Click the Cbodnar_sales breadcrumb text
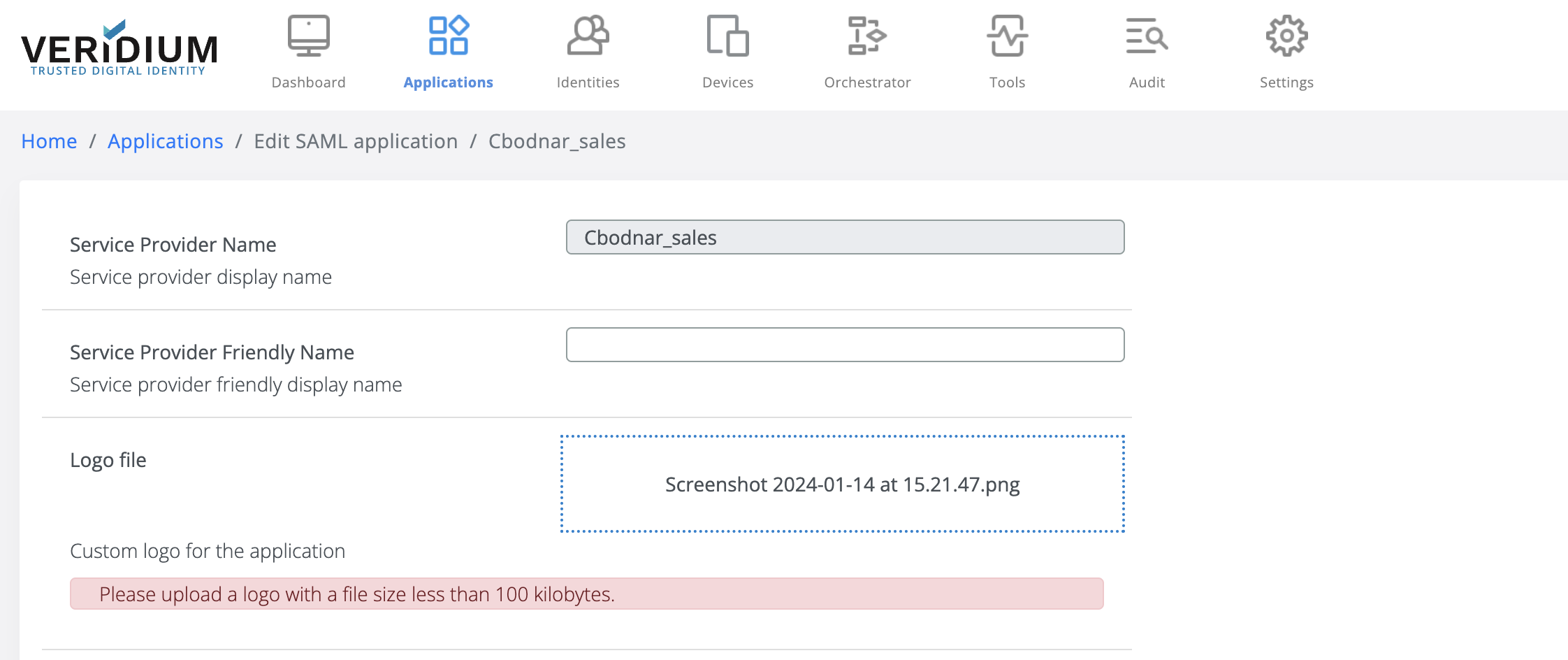The width and height of the screenshot is (1568, 660). click(557, 141)
